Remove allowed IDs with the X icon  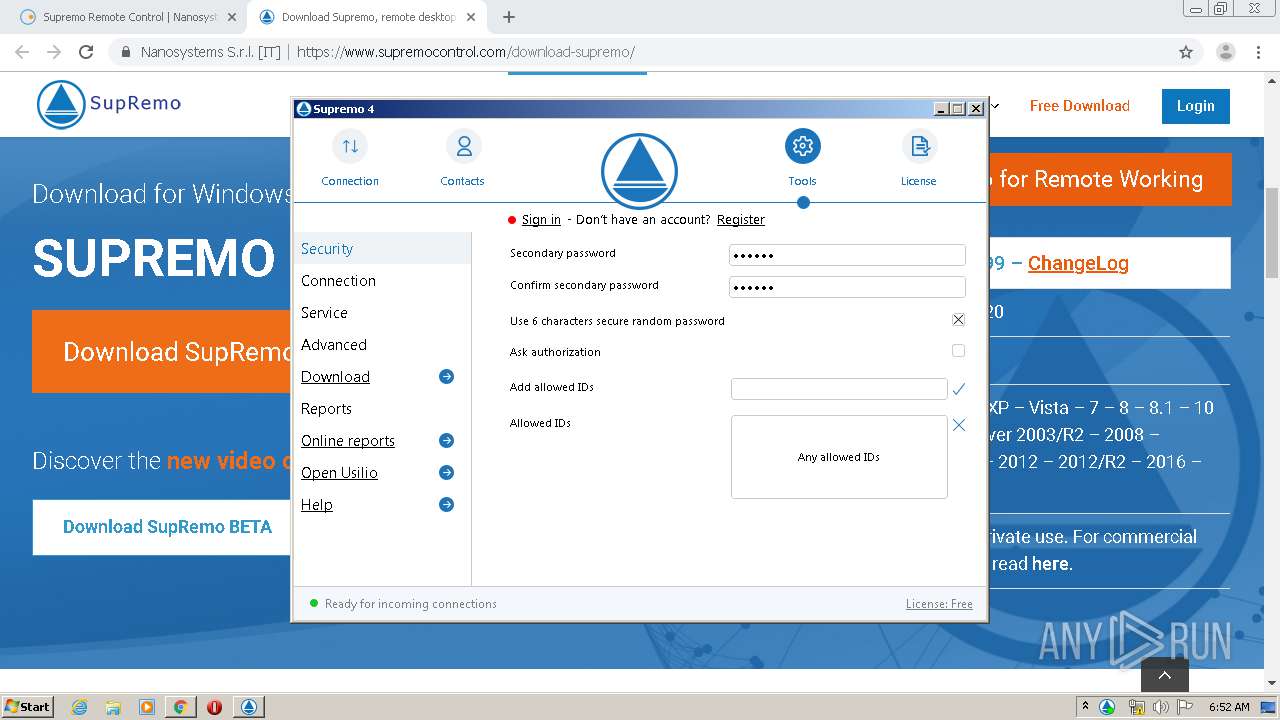coord(958,425)
